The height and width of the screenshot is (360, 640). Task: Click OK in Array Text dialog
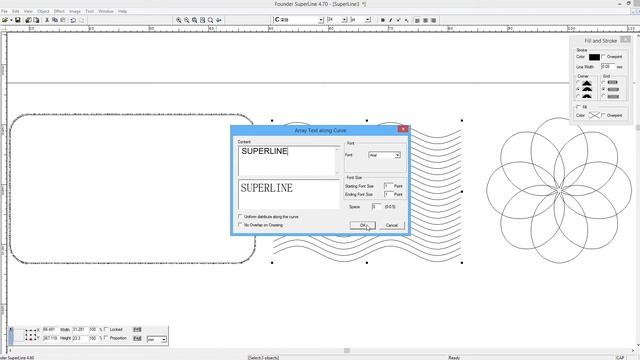[x=362, y=225]
